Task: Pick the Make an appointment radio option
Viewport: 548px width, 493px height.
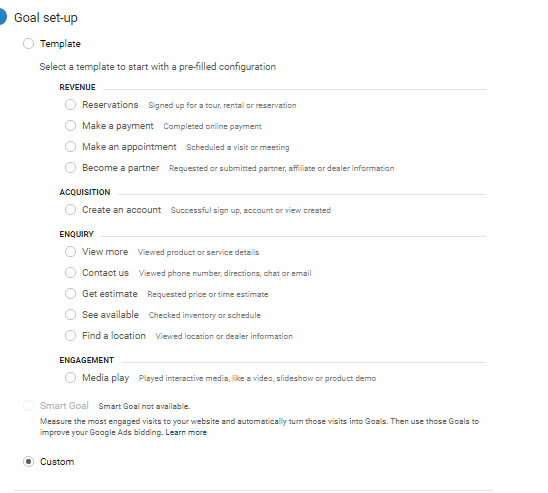Action: tap(70, 147)
